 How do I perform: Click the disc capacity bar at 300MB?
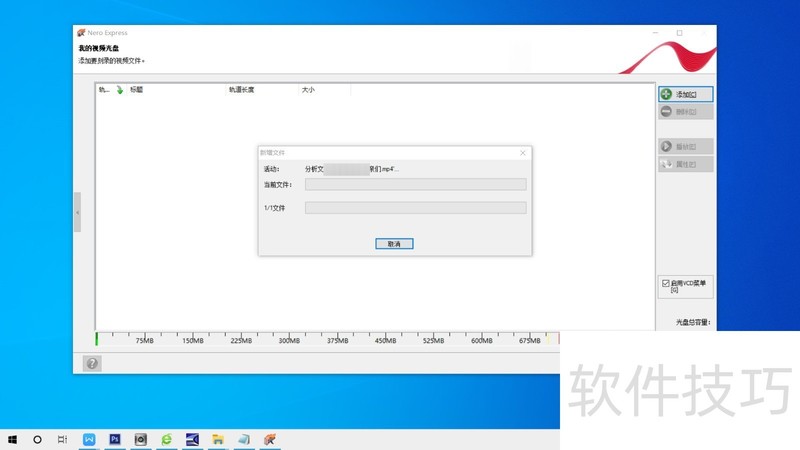tap(289, 337)
